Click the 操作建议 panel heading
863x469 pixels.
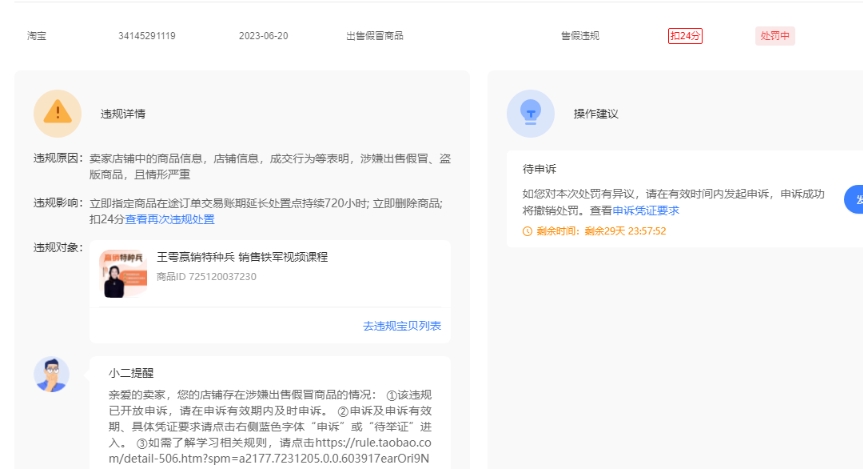coord(596,114)
